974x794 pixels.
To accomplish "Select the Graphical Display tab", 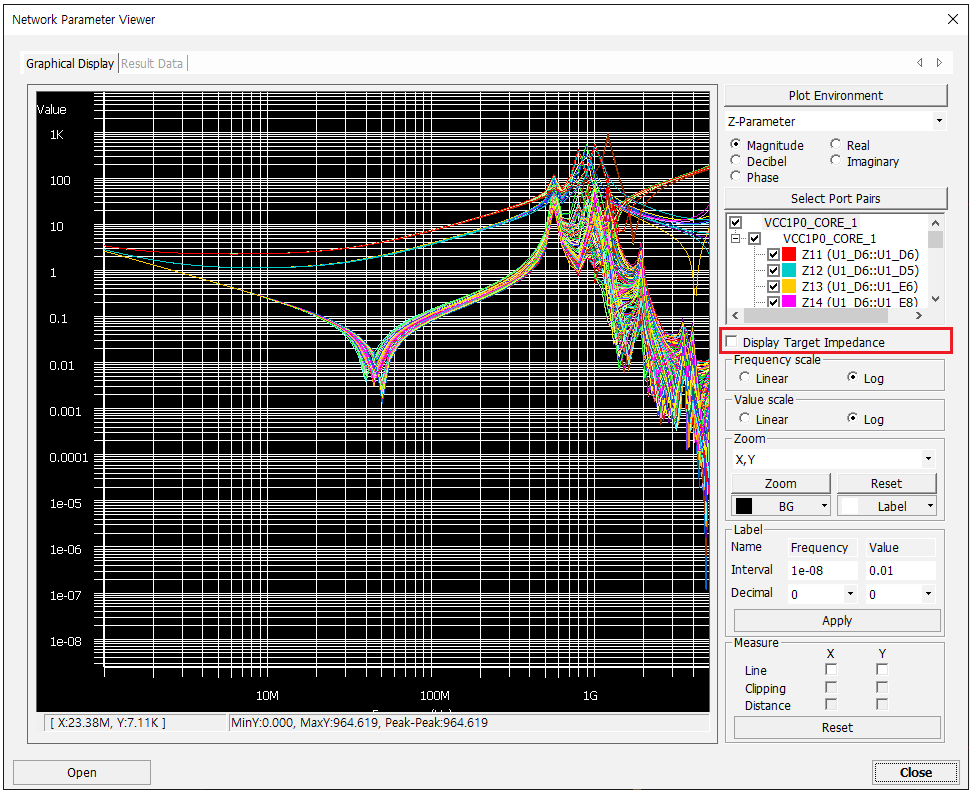I will click(x=70, y=63).
